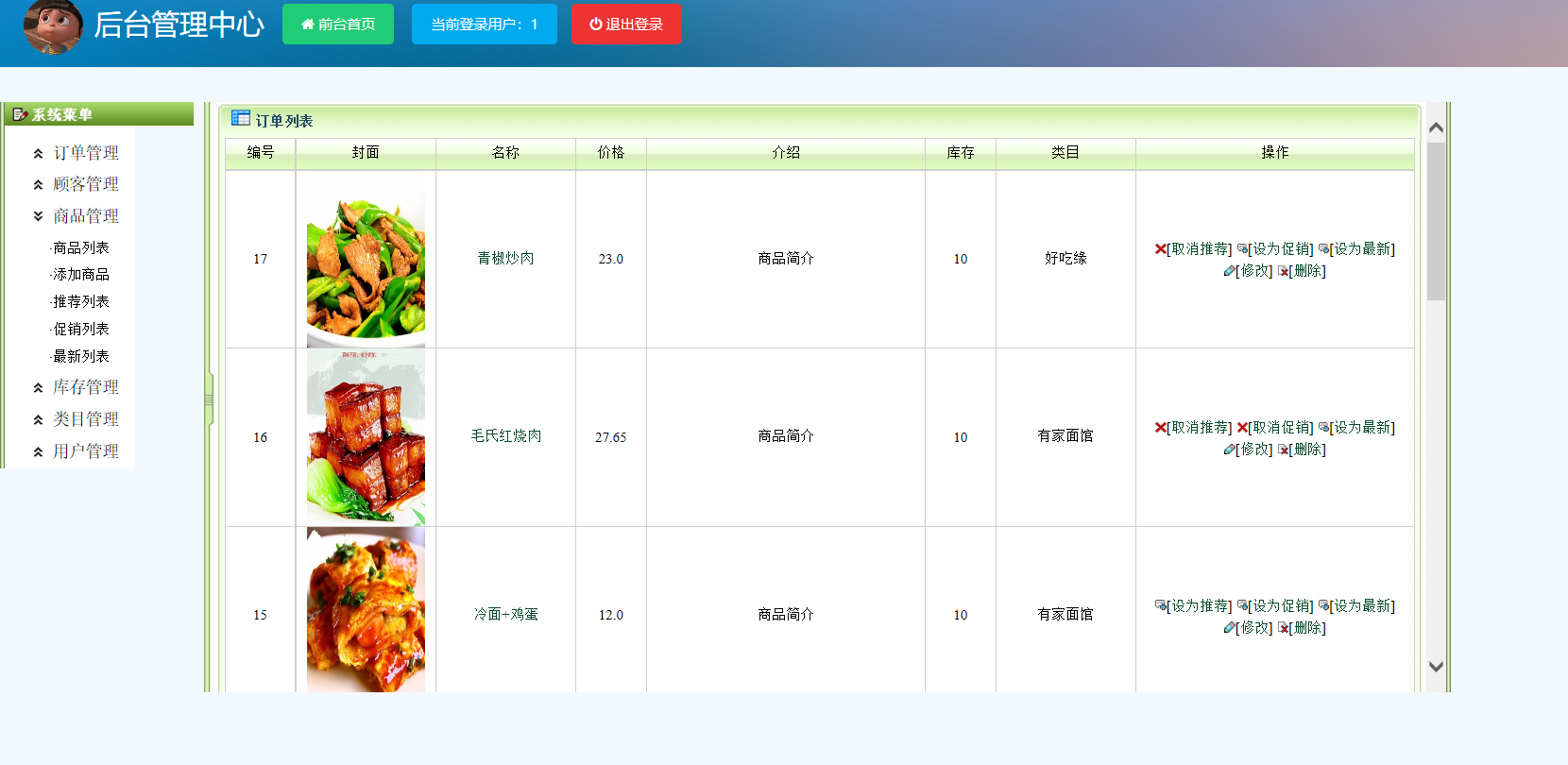Click the 价格 column header
1568x765 pixels.
[611, 153]
